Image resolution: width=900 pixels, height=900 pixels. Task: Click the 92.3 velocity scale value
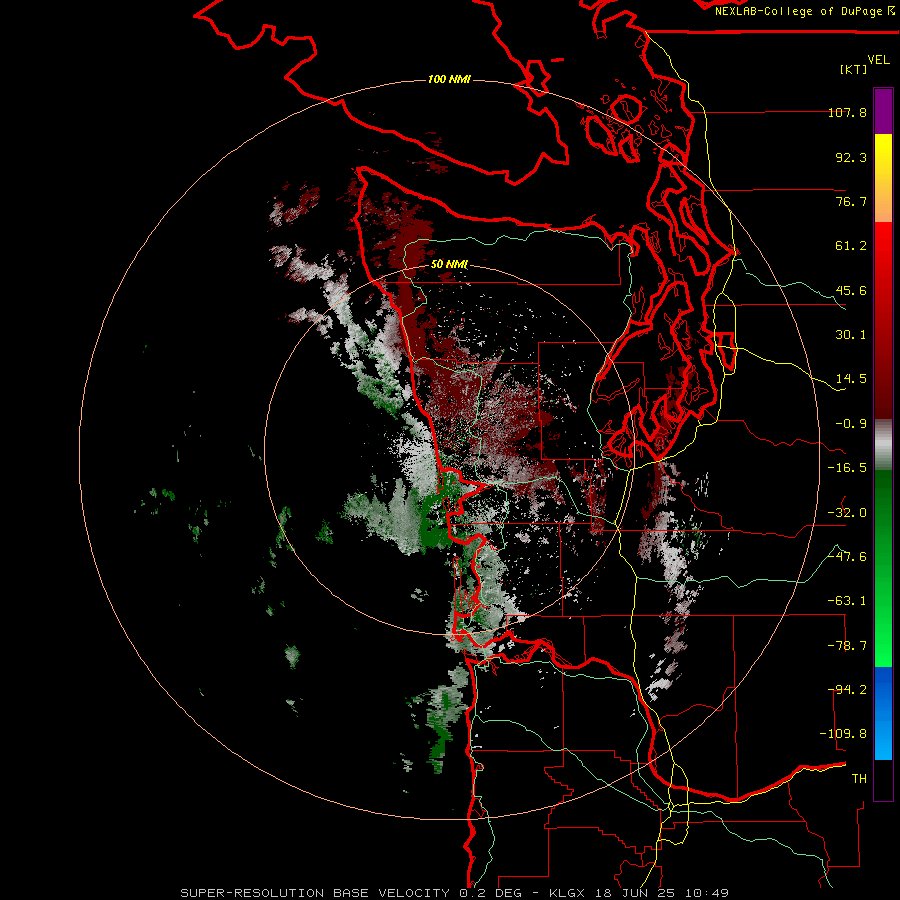click(851, 157)
